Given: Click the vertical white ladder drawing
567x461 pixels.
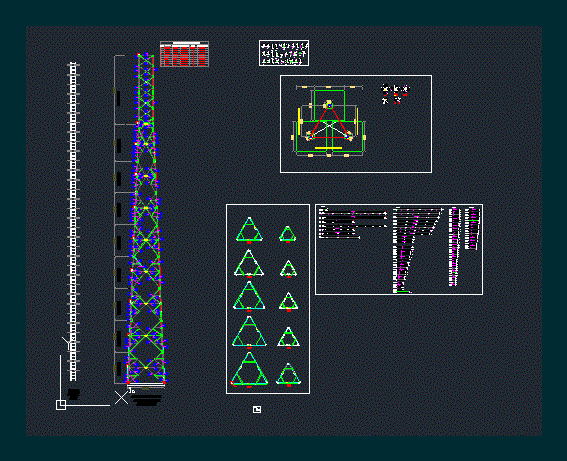Looking at the screenshot, I should click(73, 221).
